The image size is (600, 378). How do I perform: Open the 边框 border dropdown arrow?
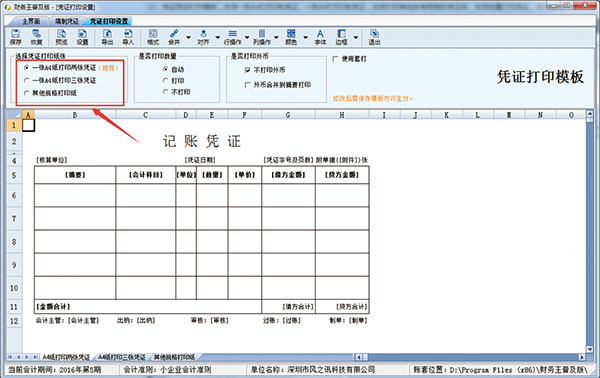pos(356,37)
